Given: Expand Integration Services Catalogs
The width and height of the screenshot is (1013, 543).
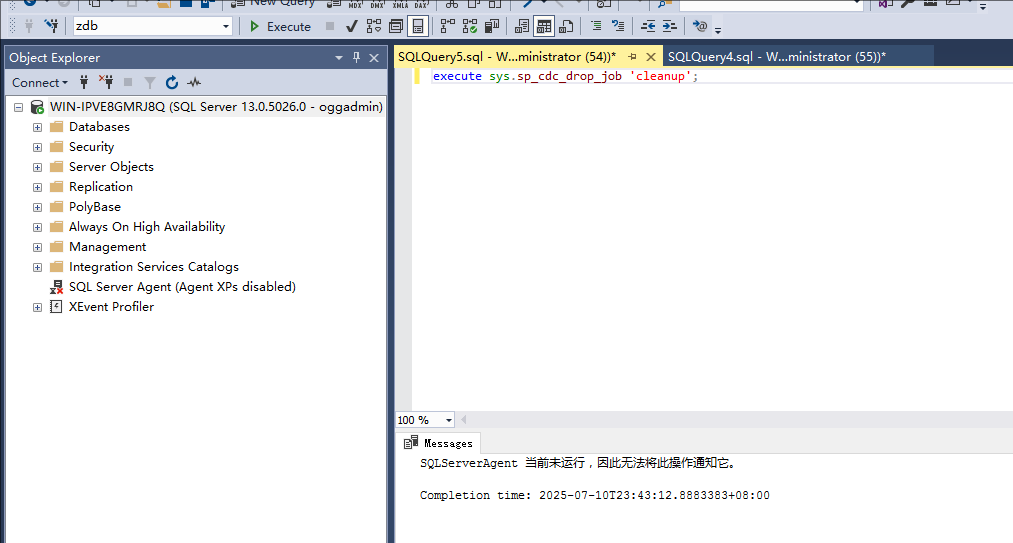Looking at the screenshot, I should pos(37,268).
